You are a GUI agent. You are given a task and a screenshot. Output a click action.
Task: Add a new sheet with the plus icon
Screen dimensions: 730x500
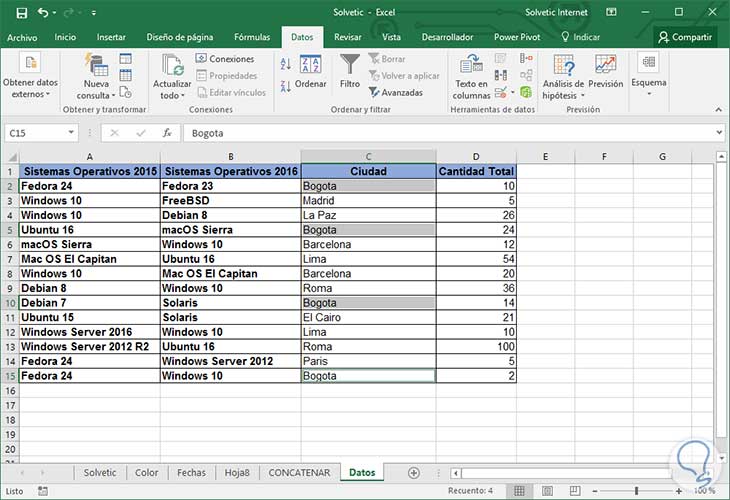click(413, 473)
